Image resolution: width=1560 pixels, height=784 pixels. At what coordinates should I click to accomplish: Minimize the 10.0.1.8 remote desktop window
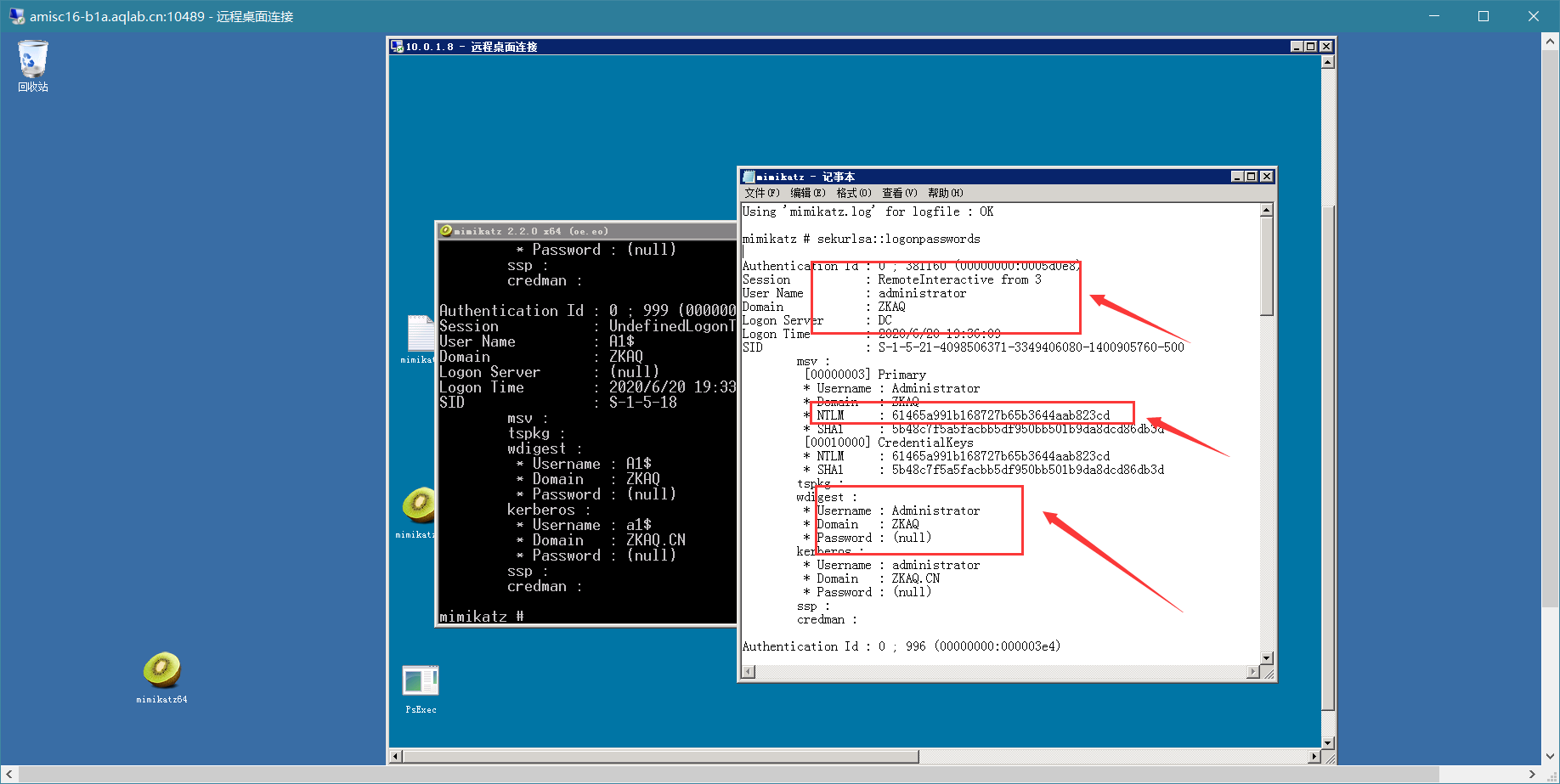click(1297, 47)
